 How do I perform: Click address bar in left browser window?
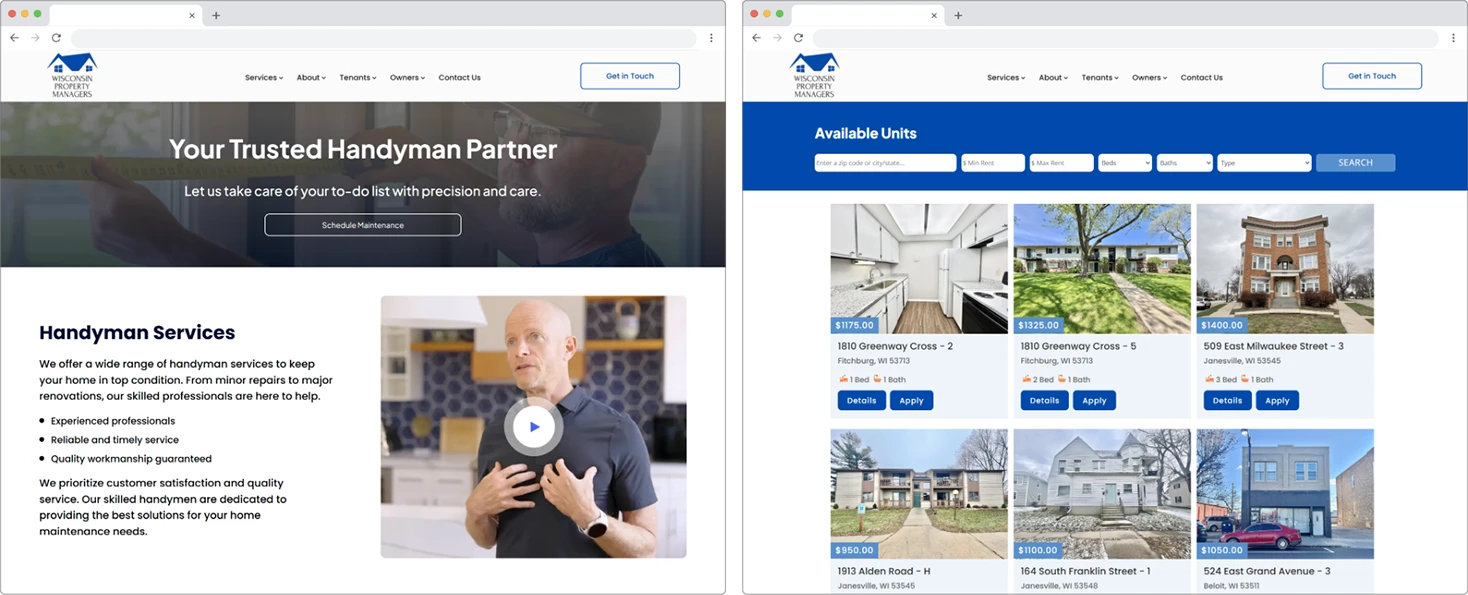[384, 38]
